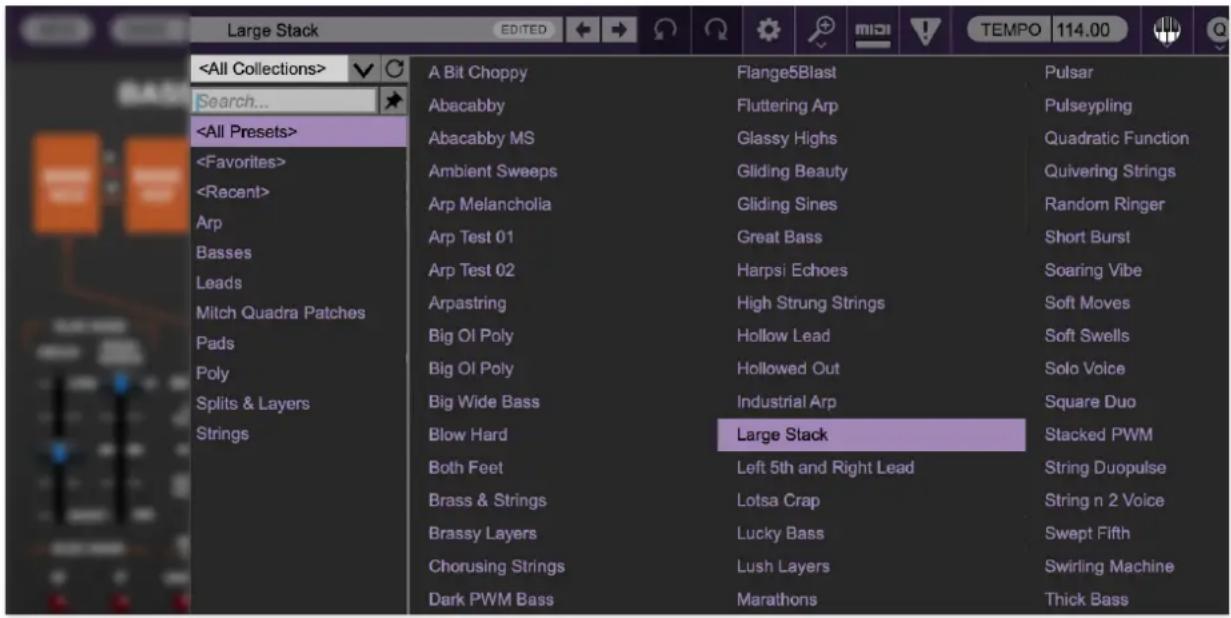Select the Lotsa Crap preset
Viewport: 1231px width, 618px height.
(x=777, y=500)
